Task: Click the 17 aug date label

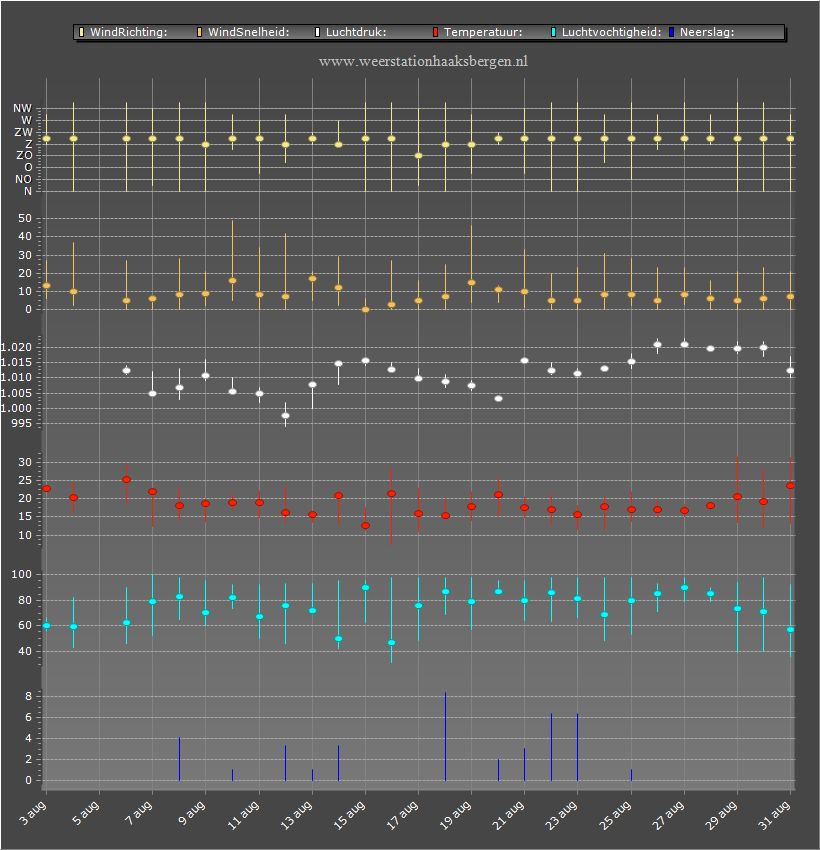Action: (403, 815)
